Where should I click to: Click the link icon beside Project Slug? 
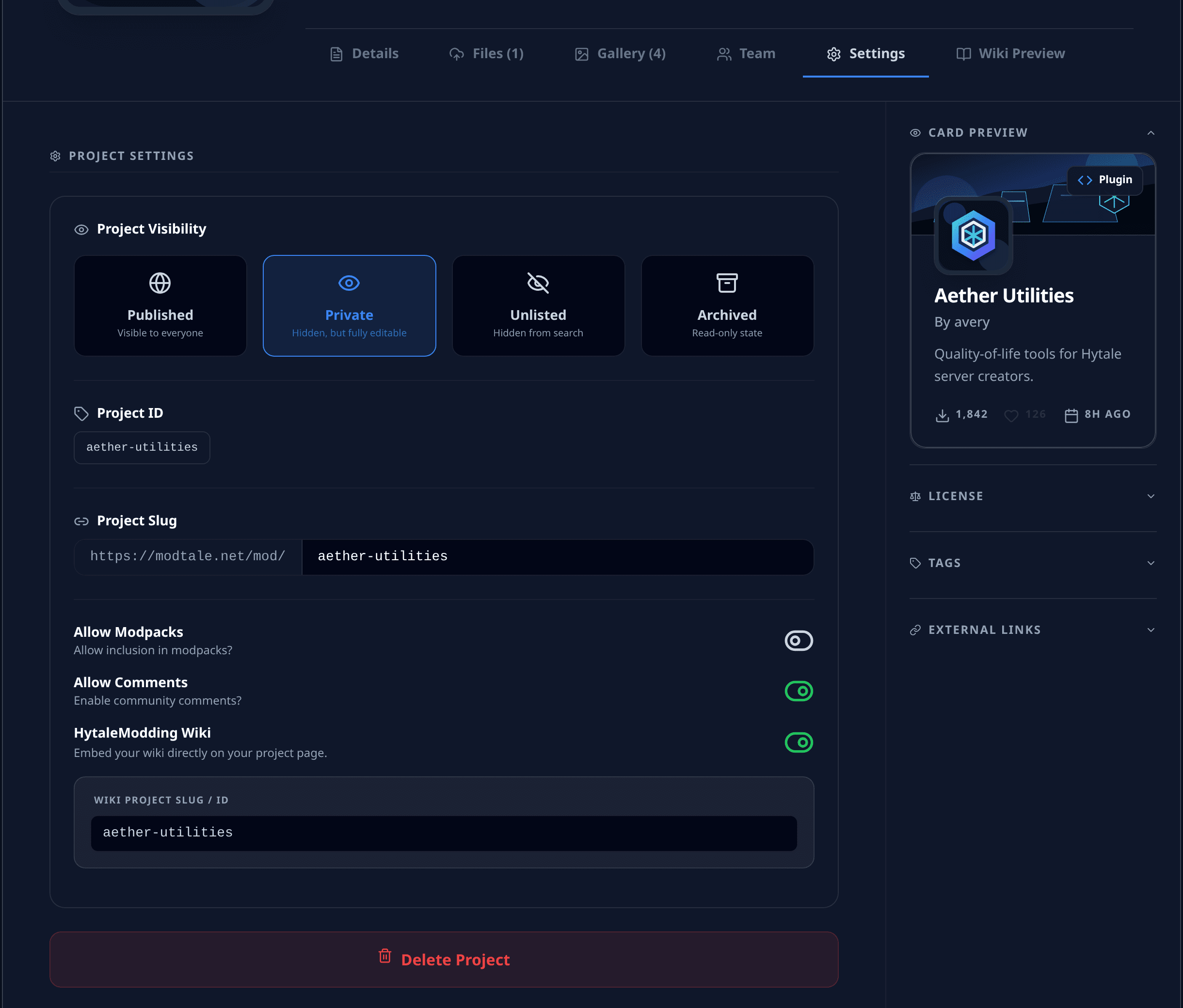click(x=81, y=521)
